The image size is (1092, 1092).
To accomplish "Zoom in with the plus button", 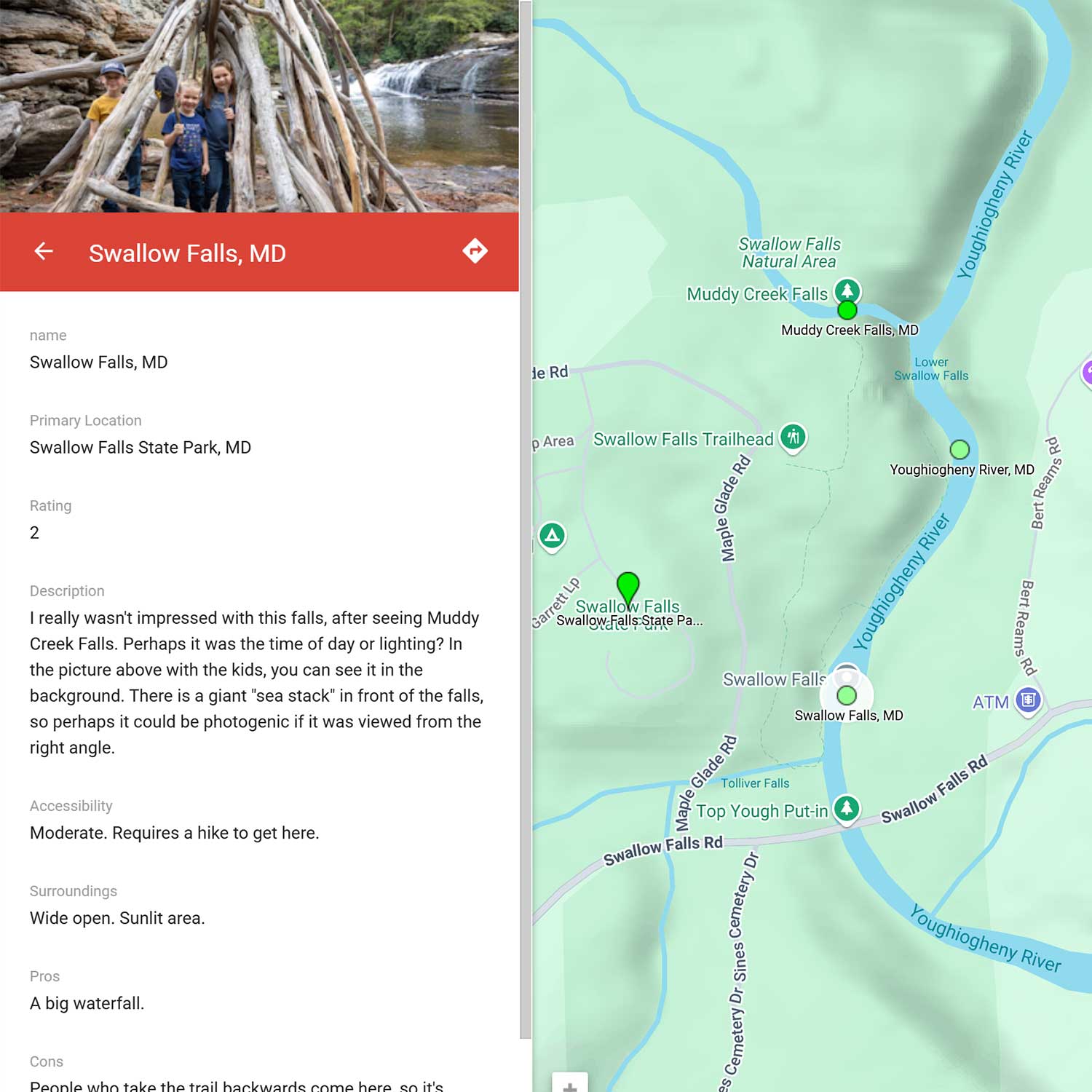I will click(570, 1085).
